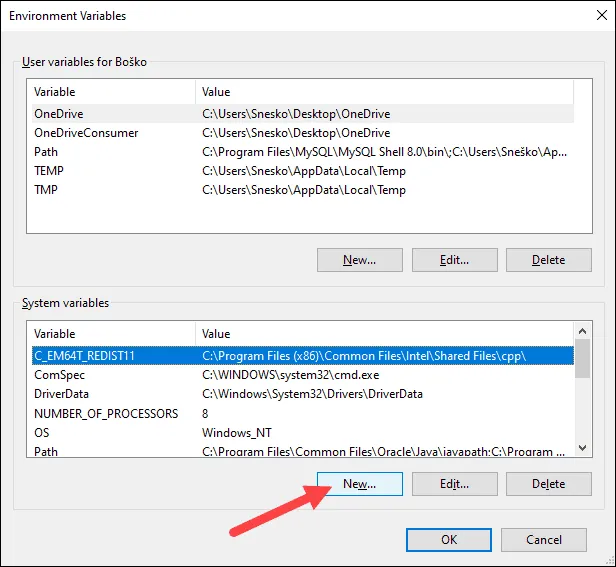
Task: Click New under System variables
Action: click(x=359, y=484)
